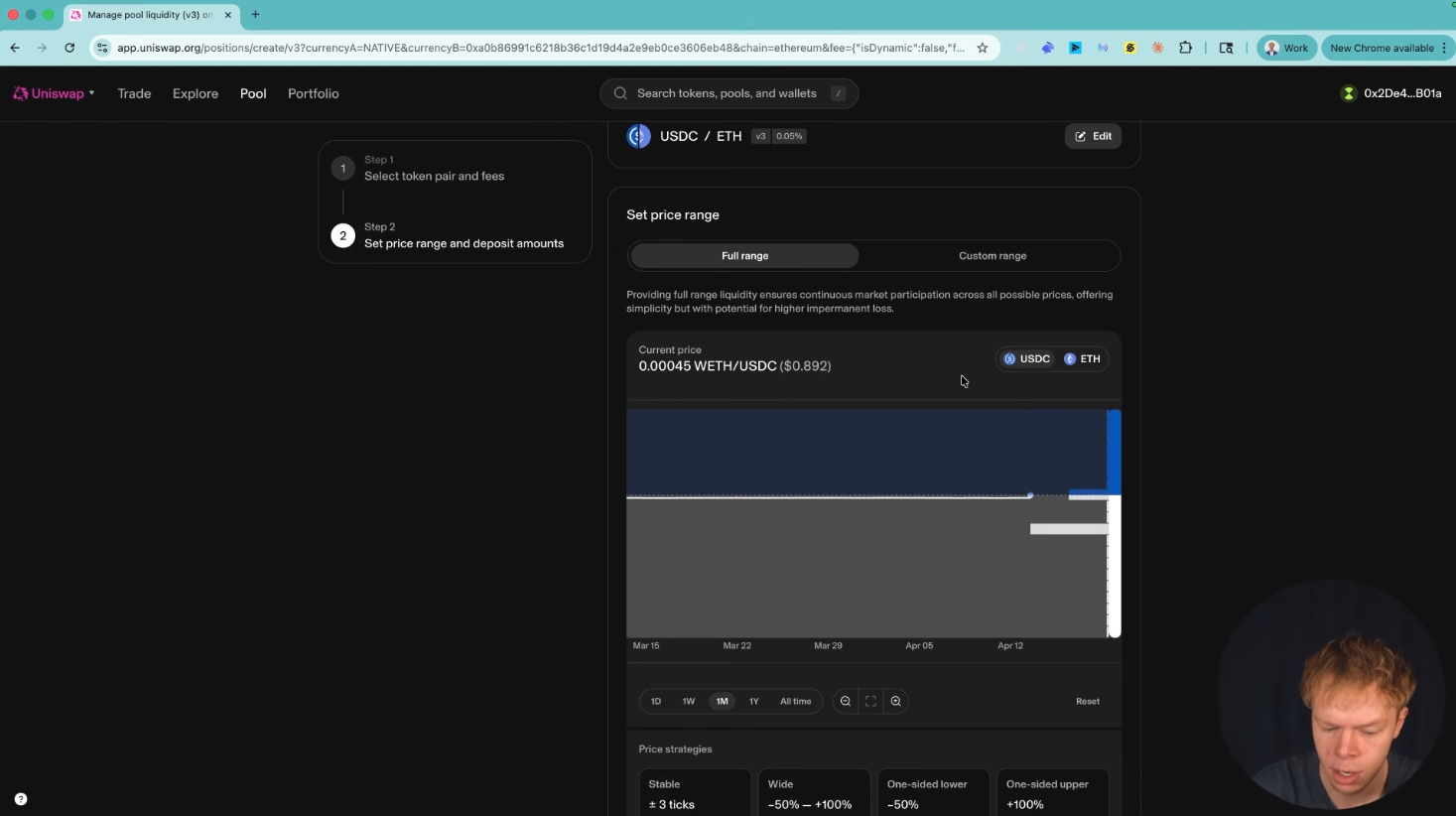The width and height of the screenshot is (1456, 816).
Task: Zoom in the price chart
Action: pyautogui.click(x=895, y=701)
